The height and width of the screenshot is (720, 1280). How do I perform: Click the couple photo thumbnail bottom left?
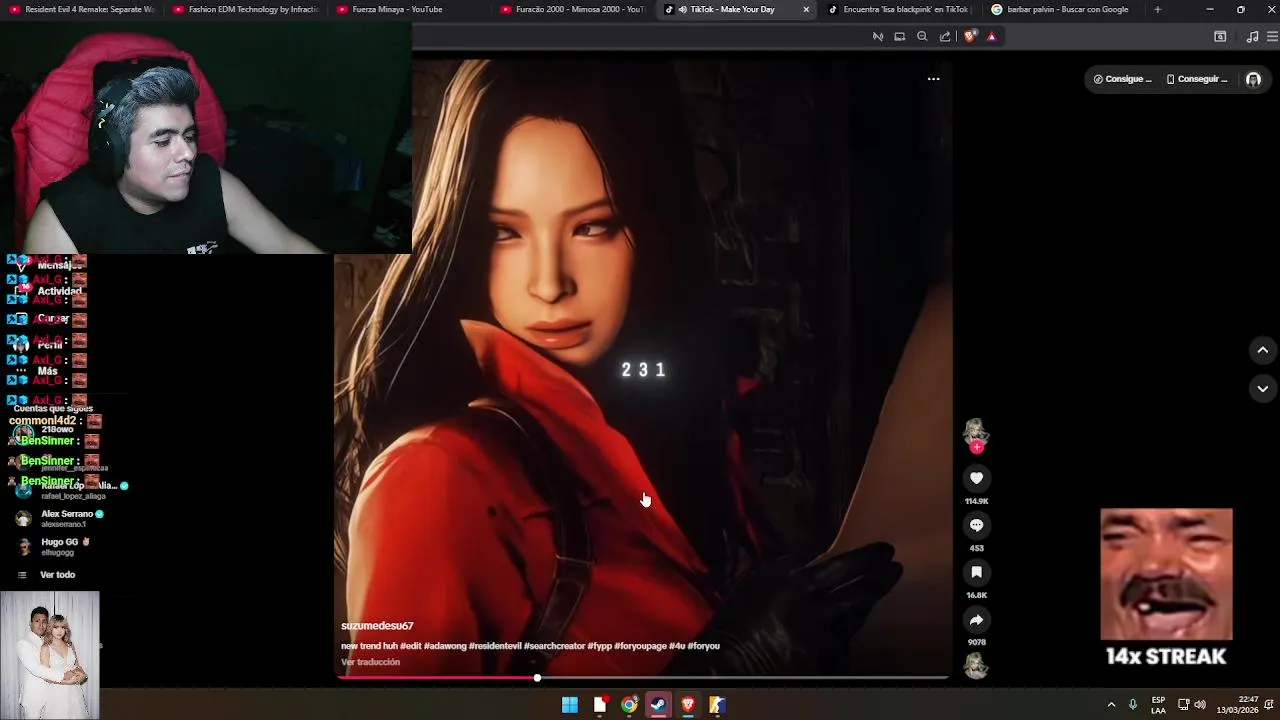pos(50,655)
